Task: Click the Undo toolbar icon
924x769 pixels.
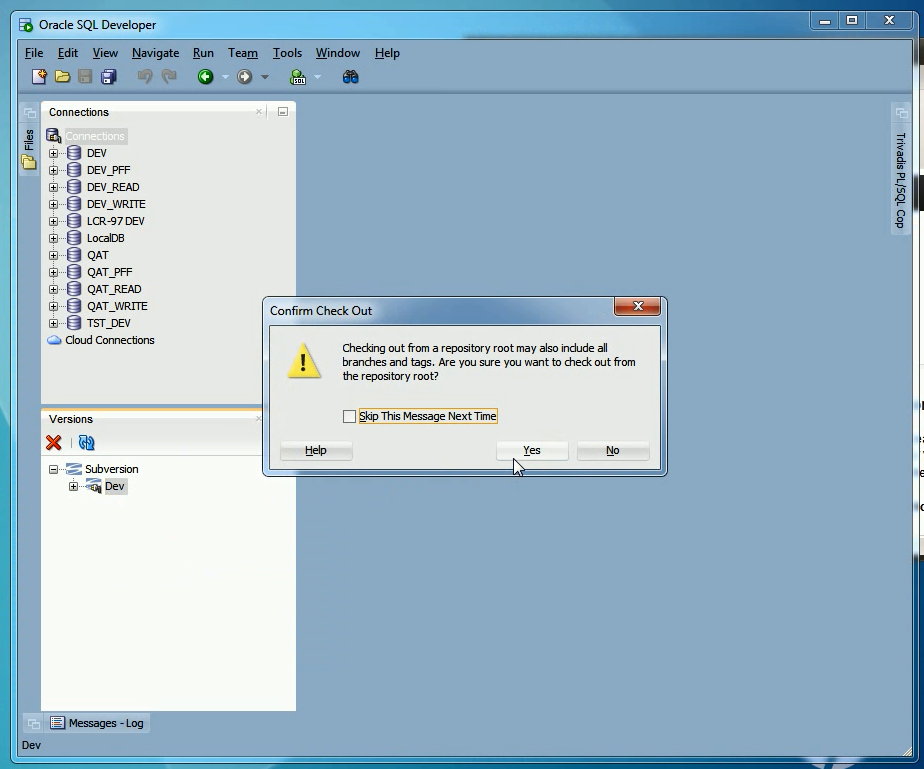Action: [145, 77]
